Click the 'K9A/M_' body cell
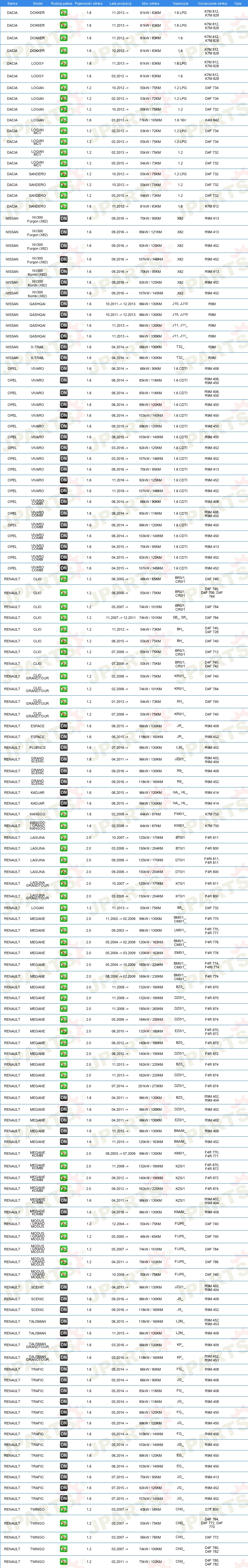 [180, 1211]
